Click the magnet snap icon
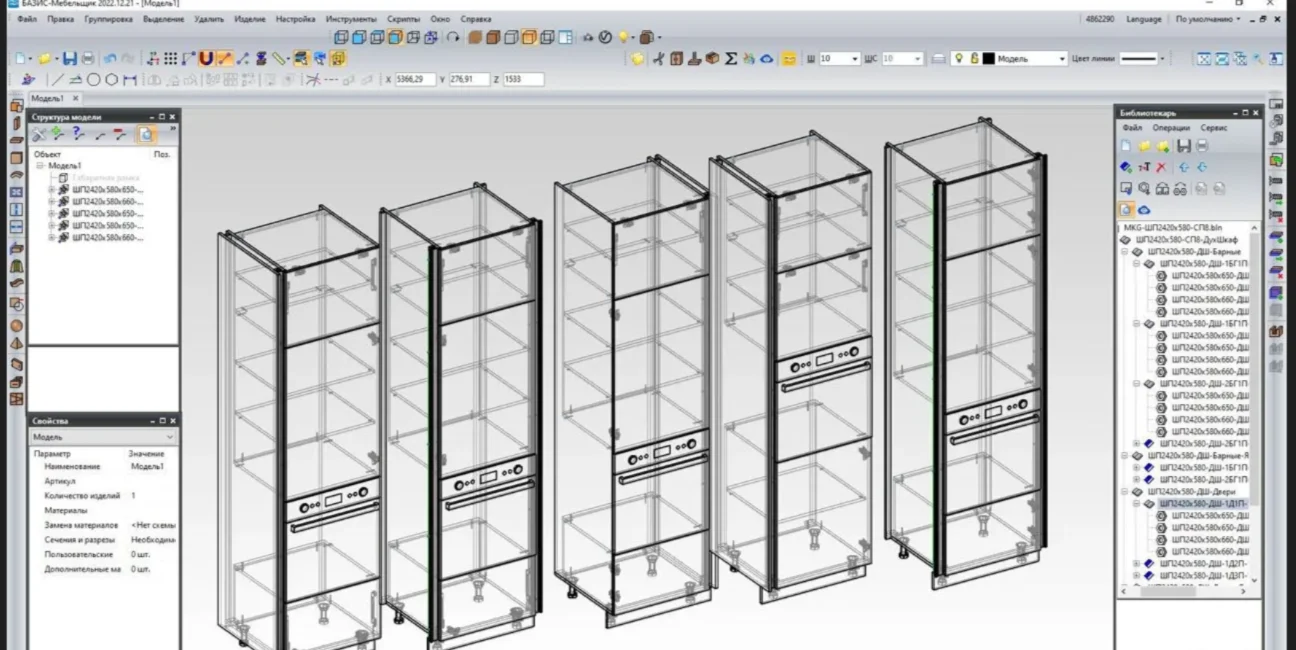The image size is (1296, 650). [206, 59]
